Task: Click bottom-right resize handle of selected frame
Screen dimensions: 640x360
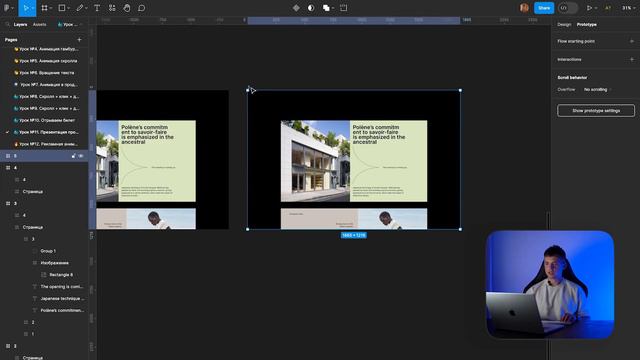Action: tap(460, 229)
